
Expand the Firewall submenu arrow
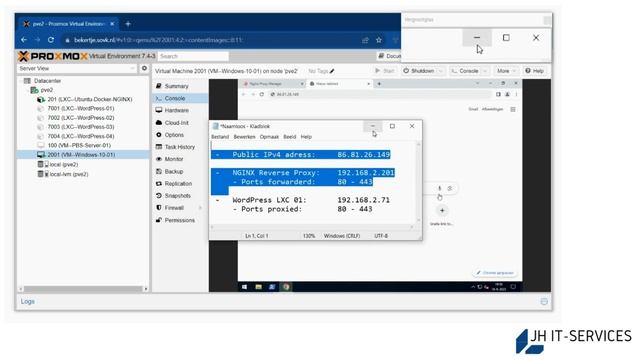200,208
